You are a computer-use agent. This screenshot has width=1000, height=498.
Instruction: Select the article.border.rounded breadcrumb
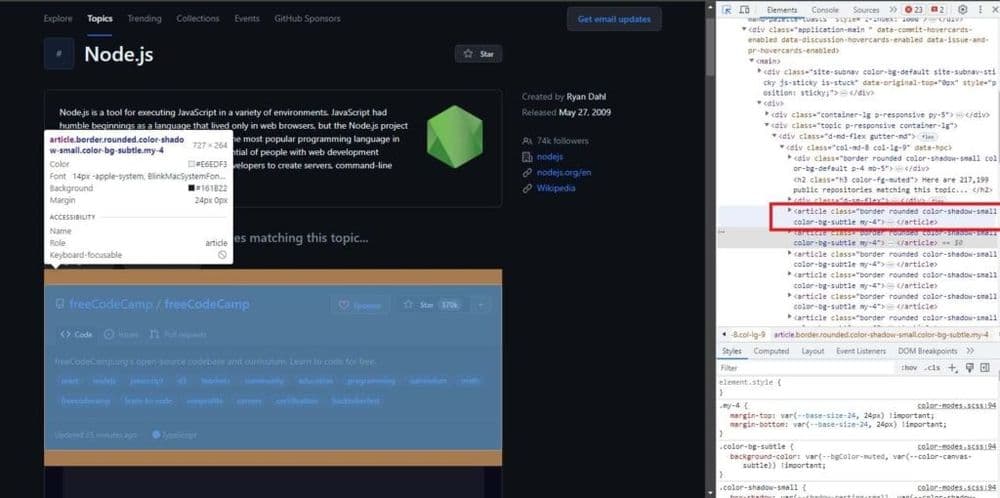[x=880, y=335]
